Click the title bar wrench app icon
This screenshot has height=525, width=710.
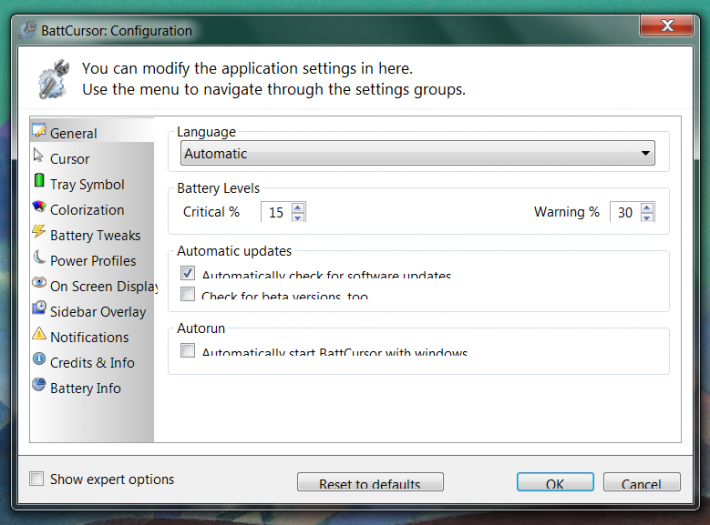[28, 30]
